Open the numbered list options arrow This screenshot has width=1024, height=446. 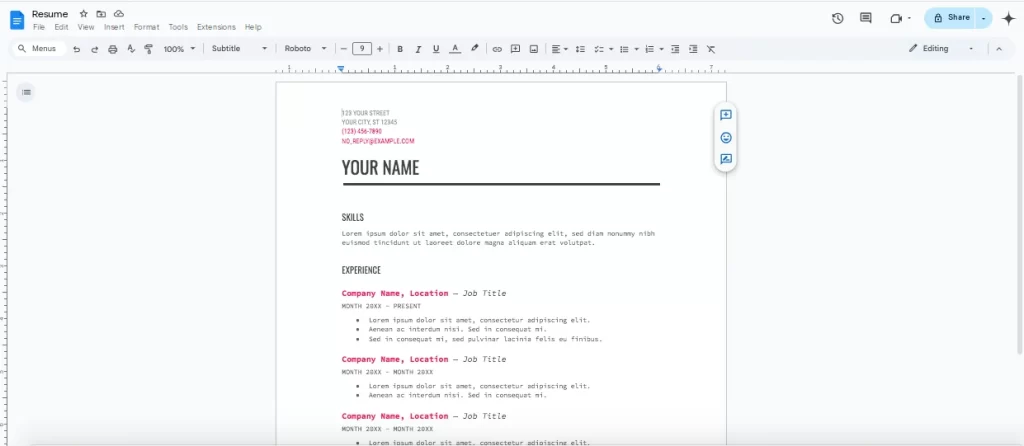tap(662, 49)
